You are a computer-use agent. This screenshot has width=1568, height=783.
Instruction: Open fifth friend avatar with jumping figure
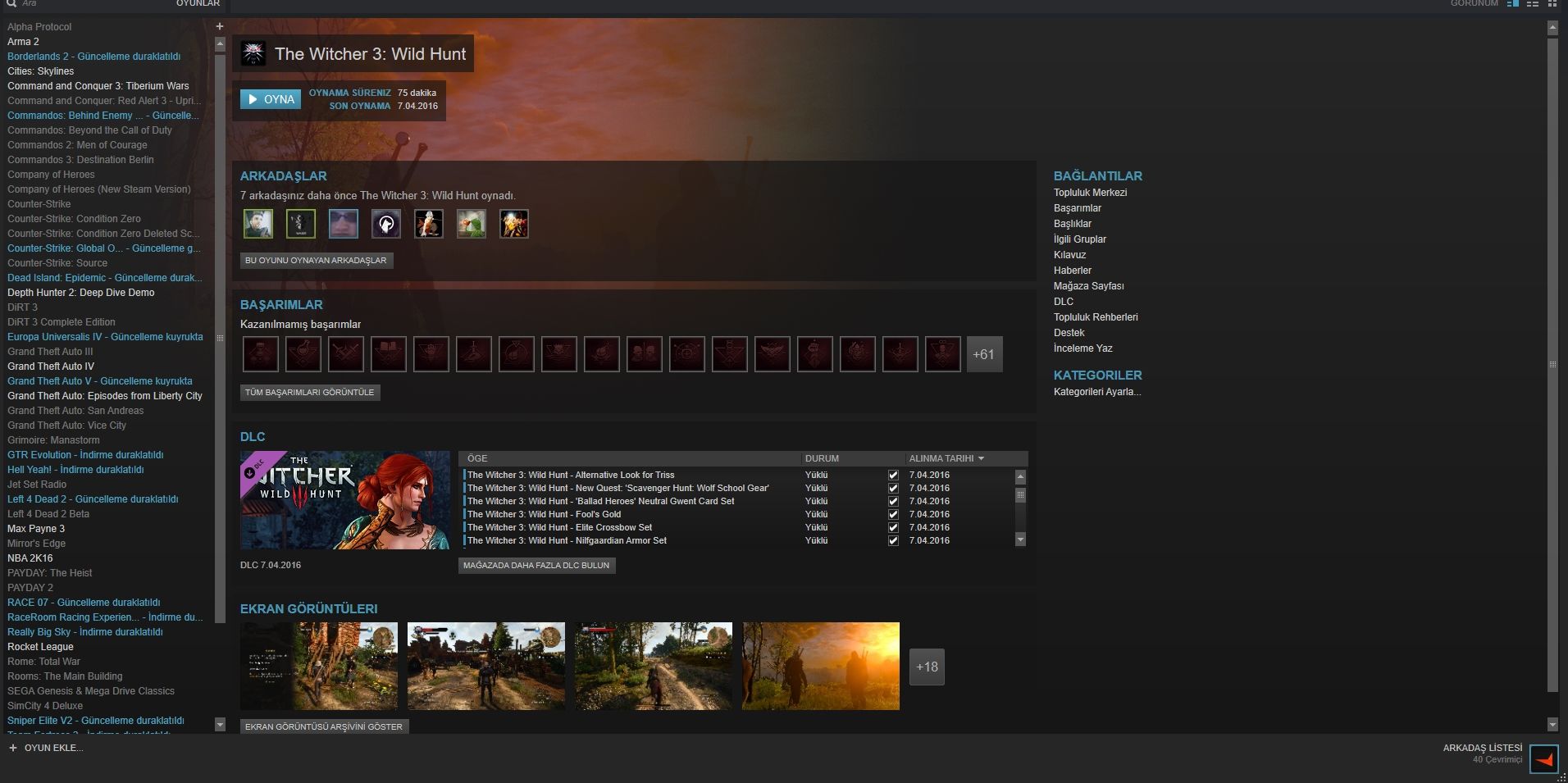[429, 224]
